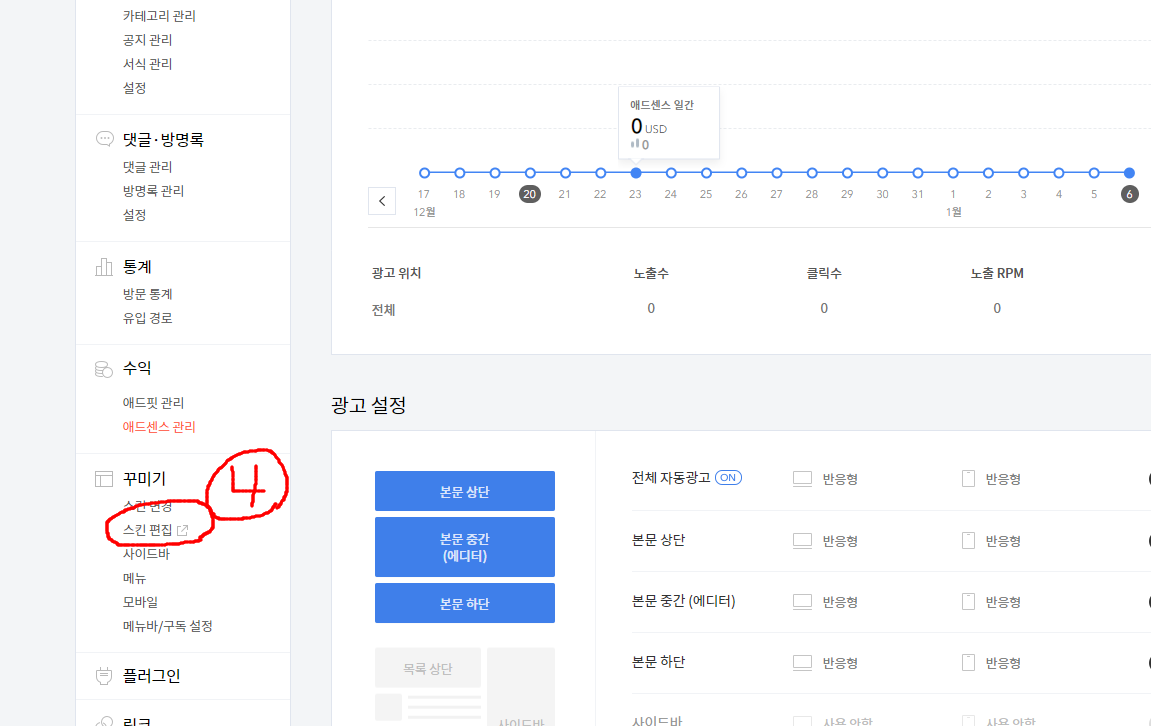Open the 플러그인 section heading
Screen dimensions: 1151x726
pyautogui.click(x=151, y=675)
